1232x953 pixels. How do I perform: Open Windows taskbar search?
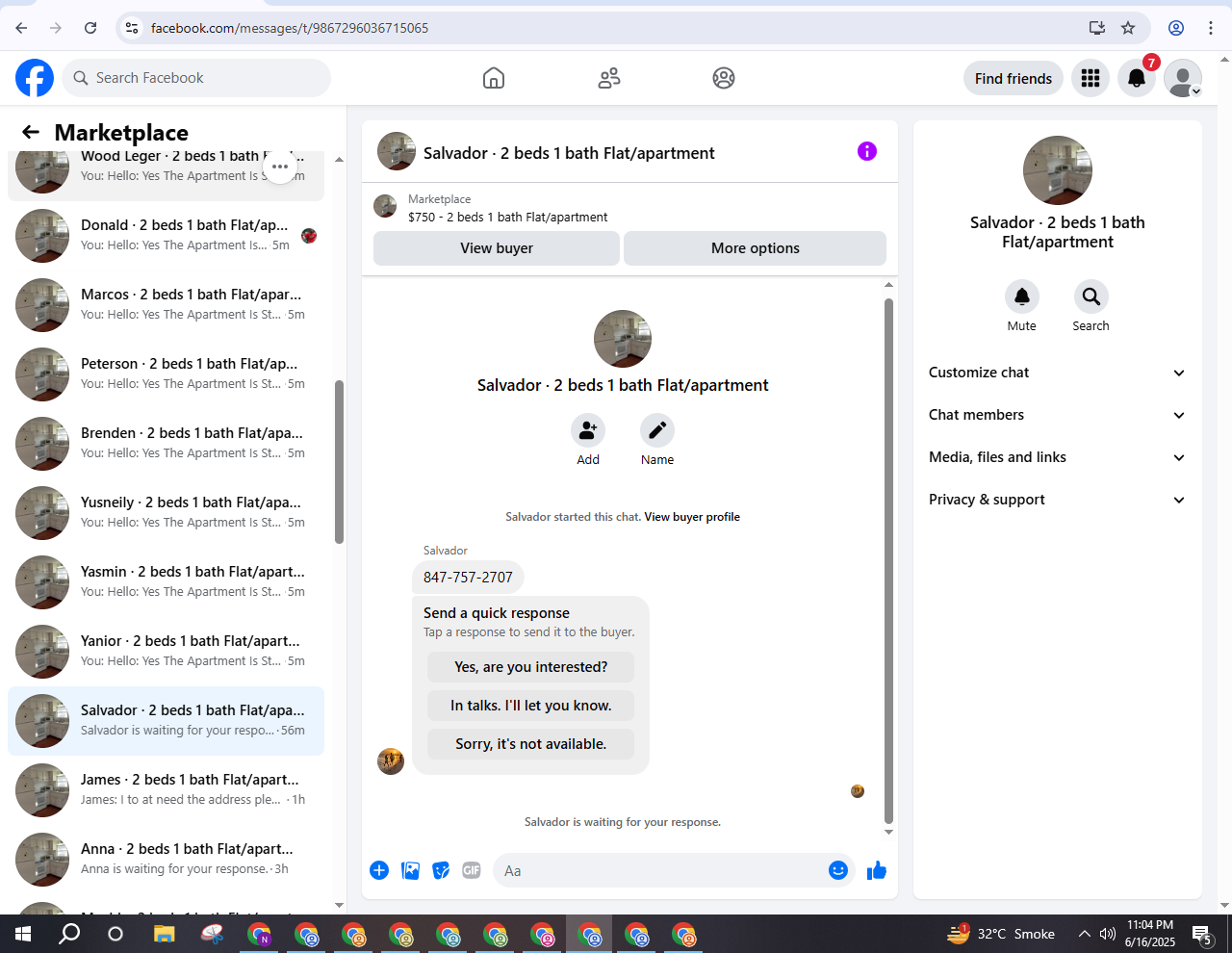click(69, 934)
